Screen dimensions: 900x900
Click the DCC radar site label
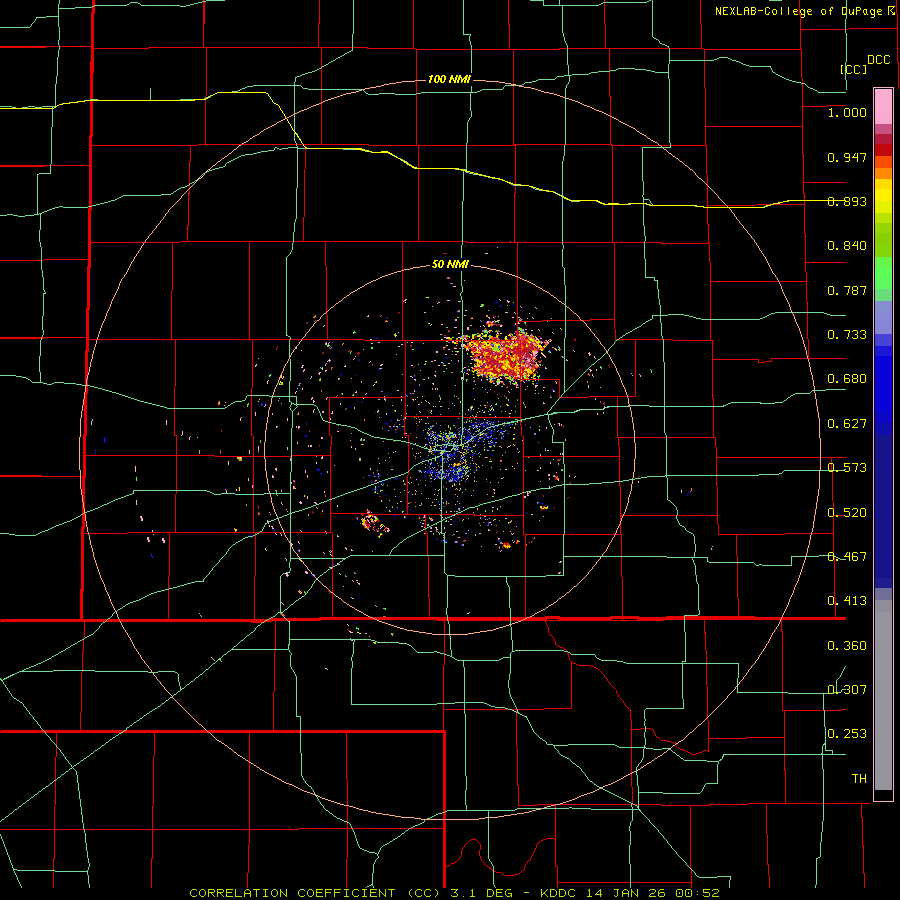(x=879, y=60)
